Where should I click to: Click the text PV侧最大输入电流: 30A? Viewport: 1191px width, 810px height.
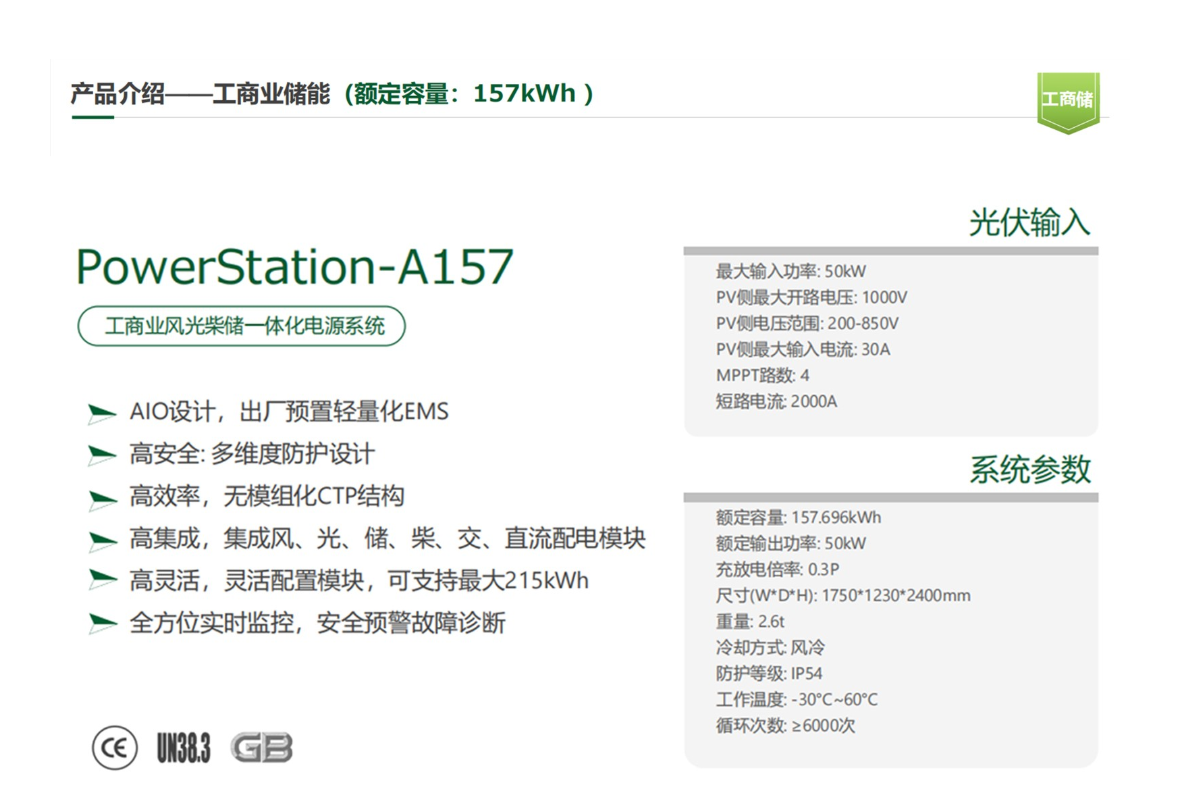pyautogui.click(x=802, y=349)
